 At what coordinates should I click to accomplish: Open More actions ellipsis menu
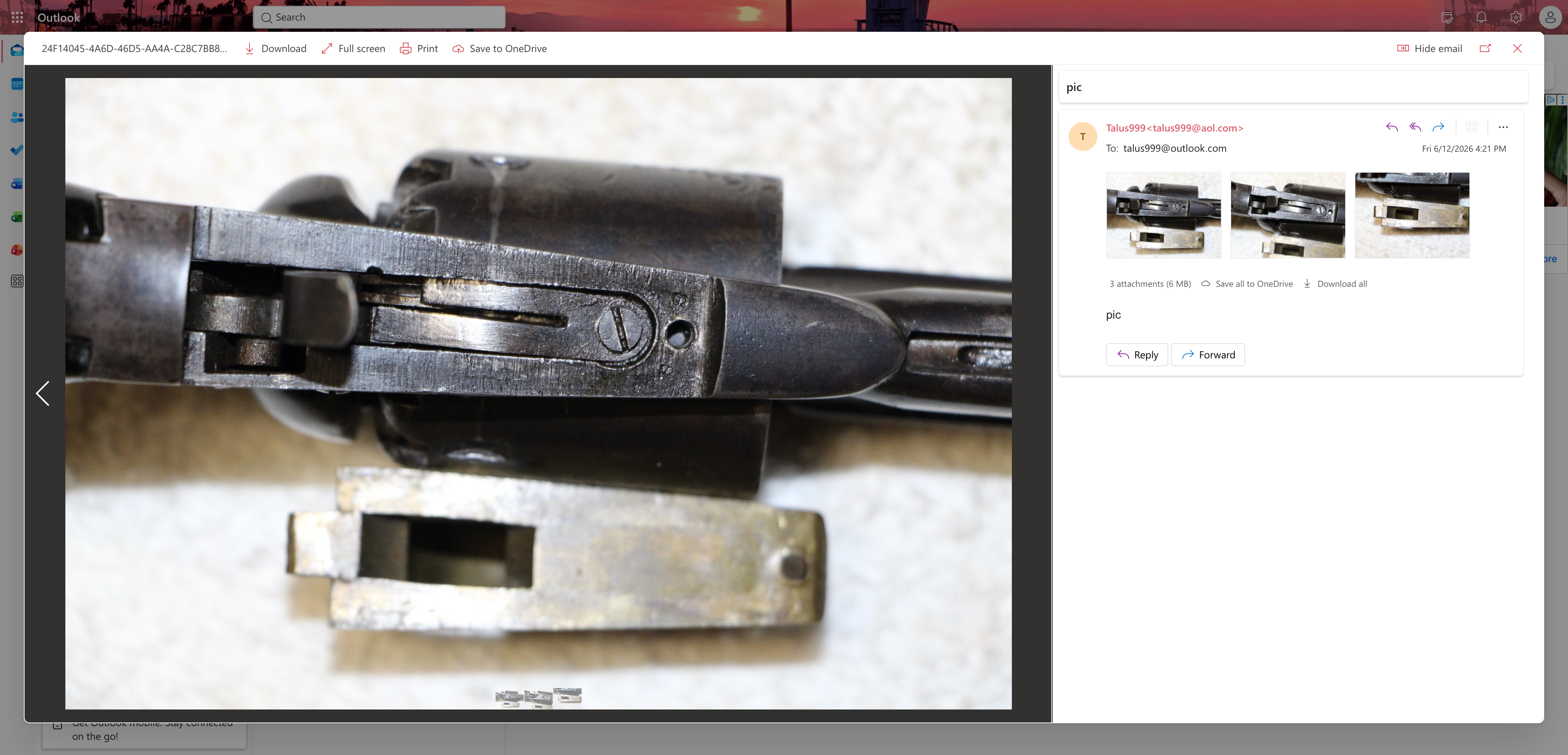1503,127
